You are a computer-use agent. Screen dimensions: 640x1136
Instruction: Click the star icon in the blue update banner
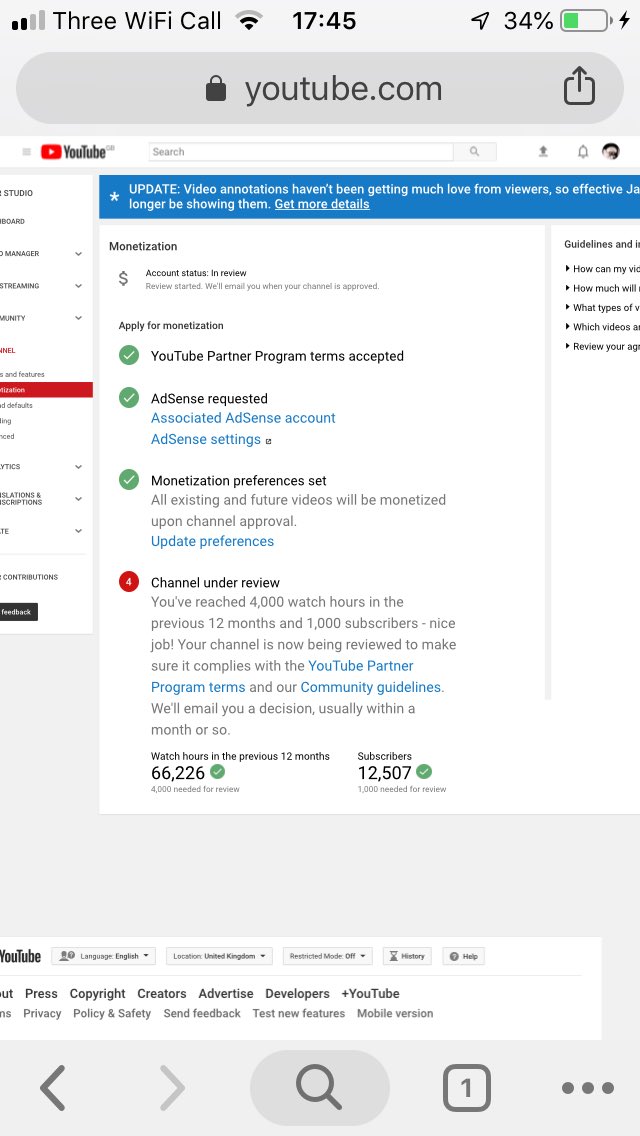point(114,196)
